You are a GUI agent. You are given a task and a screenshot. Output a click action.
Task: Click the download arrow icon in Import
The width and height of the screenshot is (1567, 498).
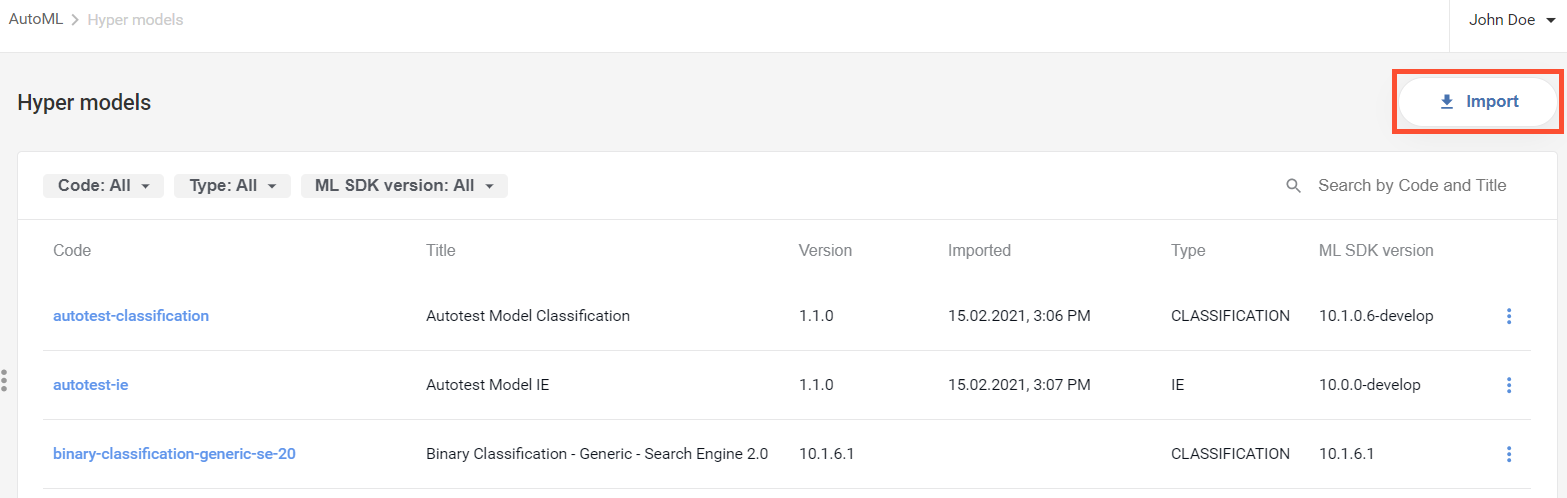click(1446, 101)
